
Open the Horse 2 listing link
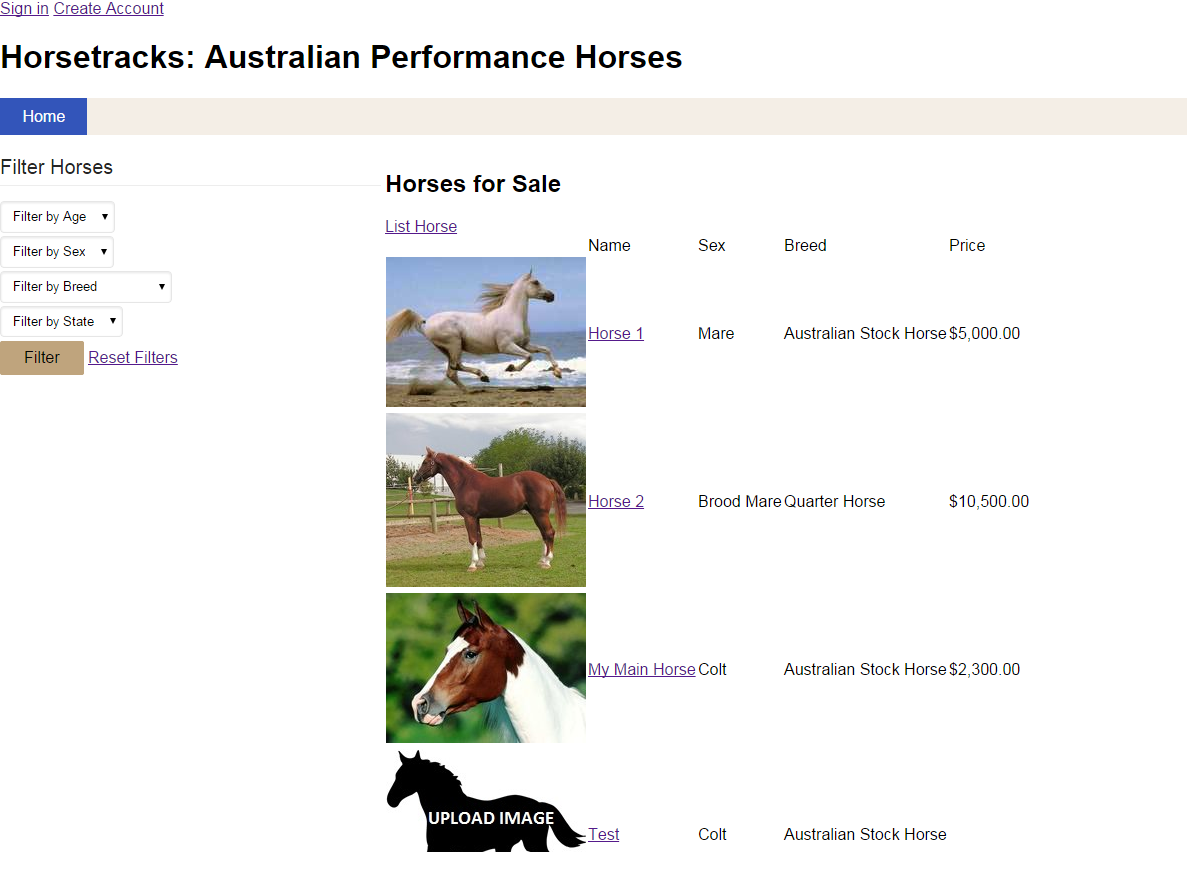616,502
